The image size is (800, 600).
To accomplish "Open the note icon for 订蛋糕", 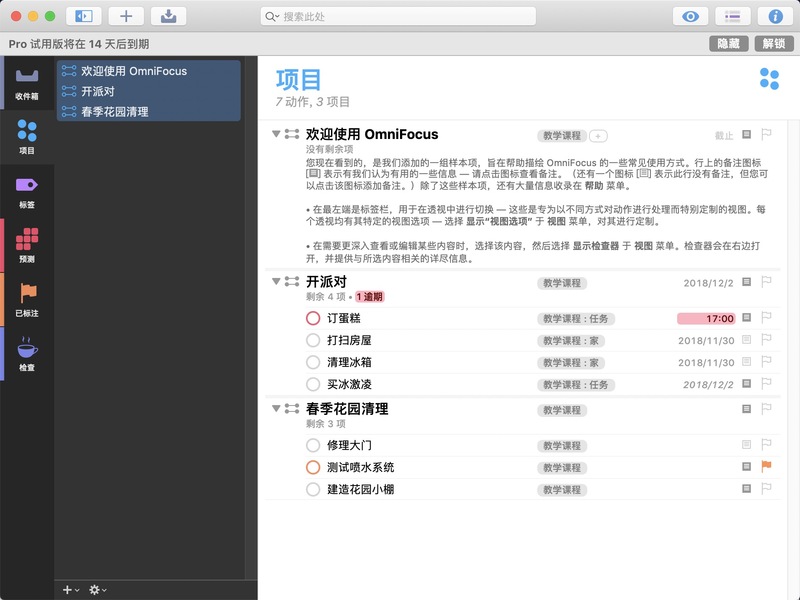I will tap(746, 317).
